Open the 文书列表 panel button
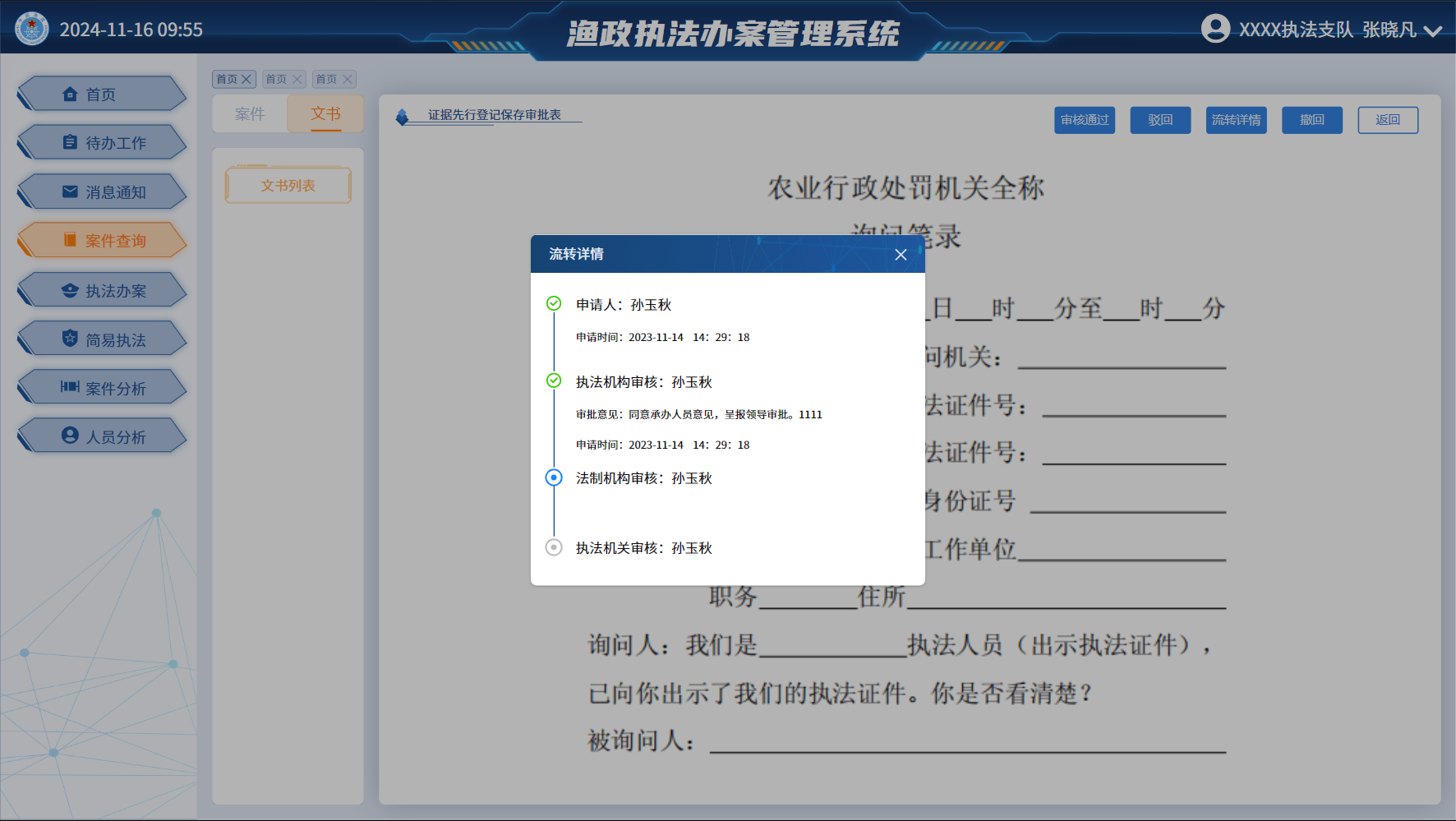Screen dimensions: 1456x821 288,186
